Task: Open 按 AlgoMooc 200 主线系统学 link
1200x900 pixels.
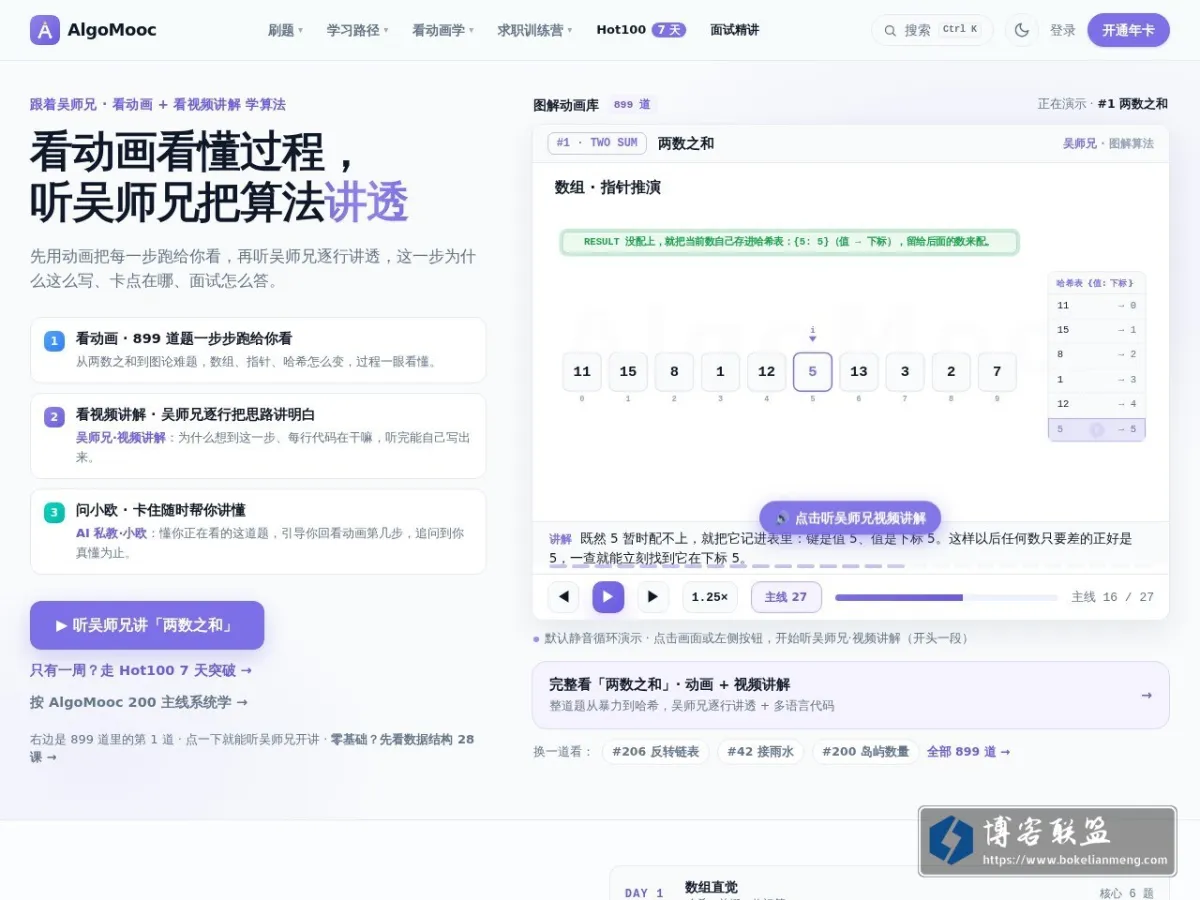Action: click(x=139, y=702)
